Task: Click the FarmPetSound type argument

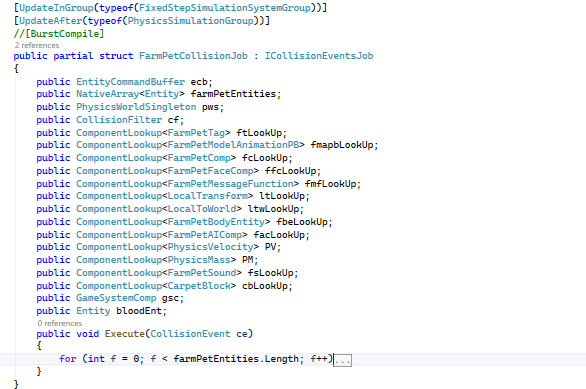Action: (202, 273)
